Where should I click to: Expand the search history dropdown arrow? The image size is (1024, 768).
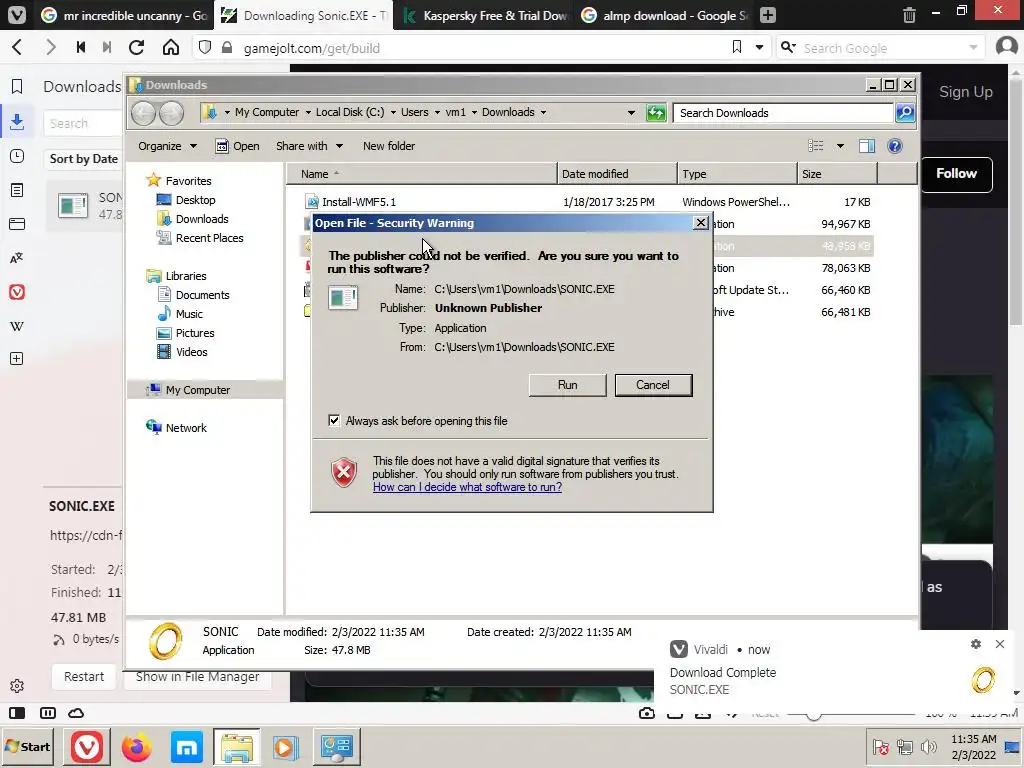click(973, 47)
